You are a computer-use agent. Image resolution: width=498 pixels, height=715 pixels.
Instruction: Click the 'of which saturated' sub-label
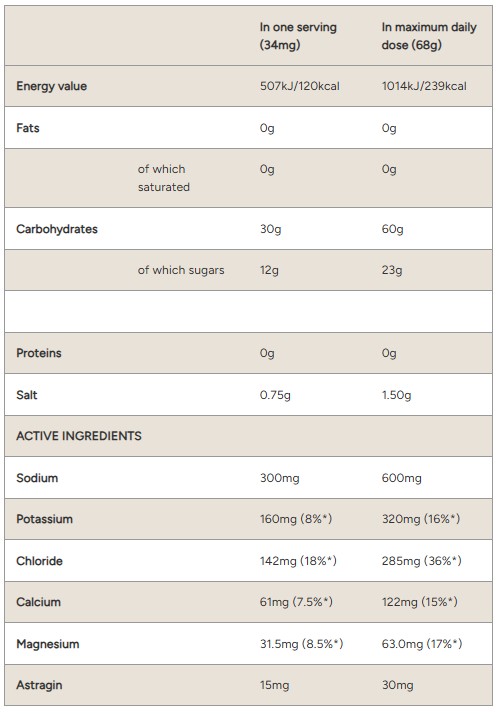pos(164,178)
